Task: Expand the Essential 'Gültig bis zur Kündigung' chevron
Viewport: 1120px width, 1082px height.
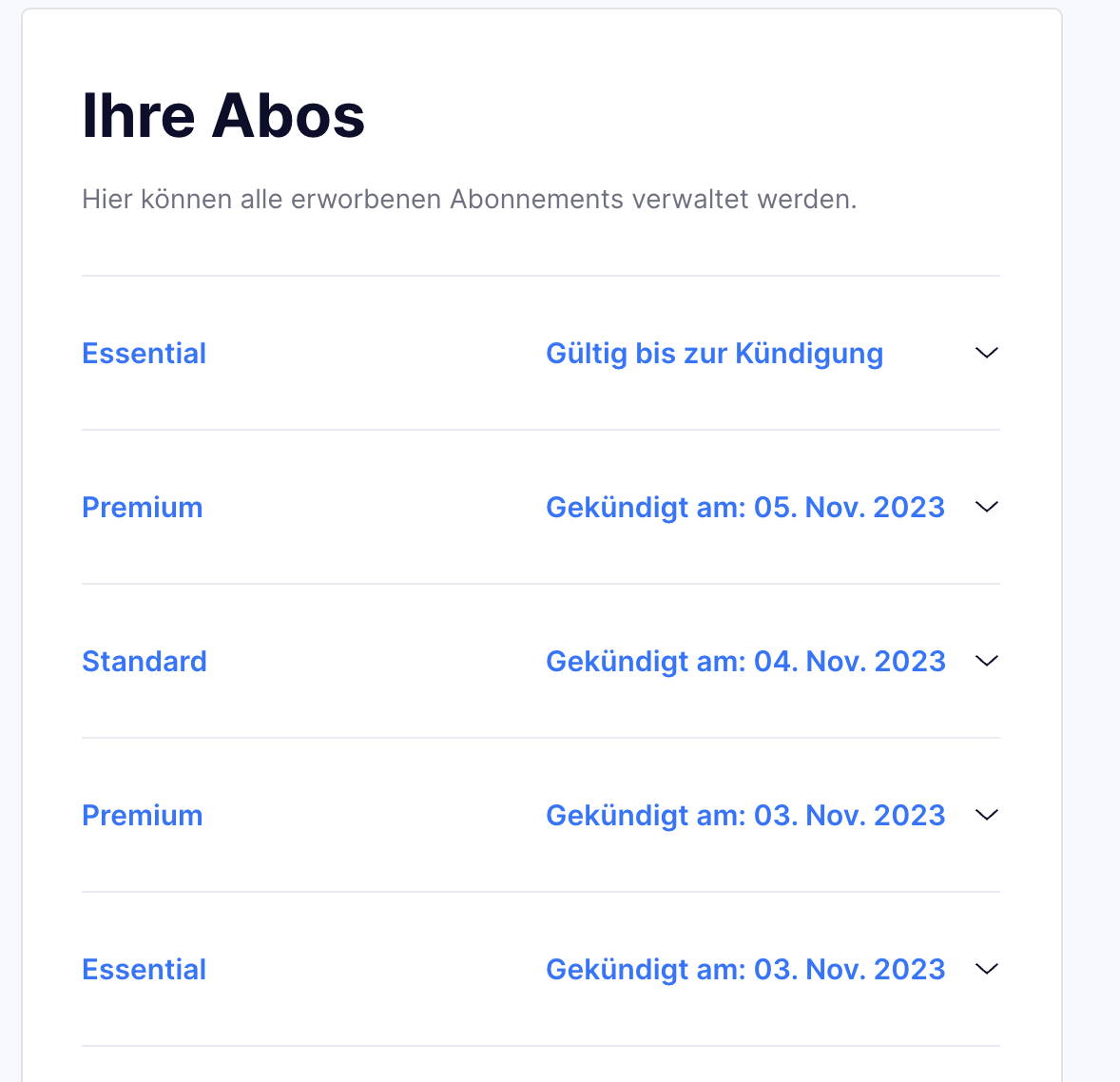Action: tap(987, 353)
